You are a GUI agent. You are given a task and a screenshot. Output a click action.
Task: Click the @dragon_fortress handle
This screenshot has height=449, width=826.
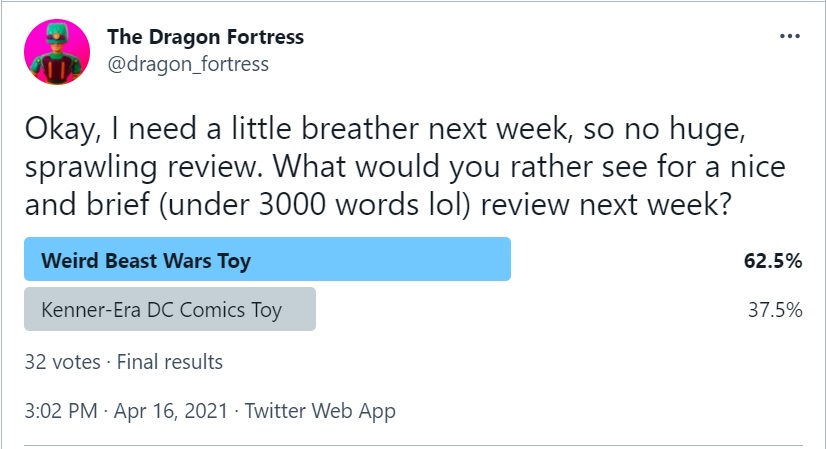(x=188, y=64)
